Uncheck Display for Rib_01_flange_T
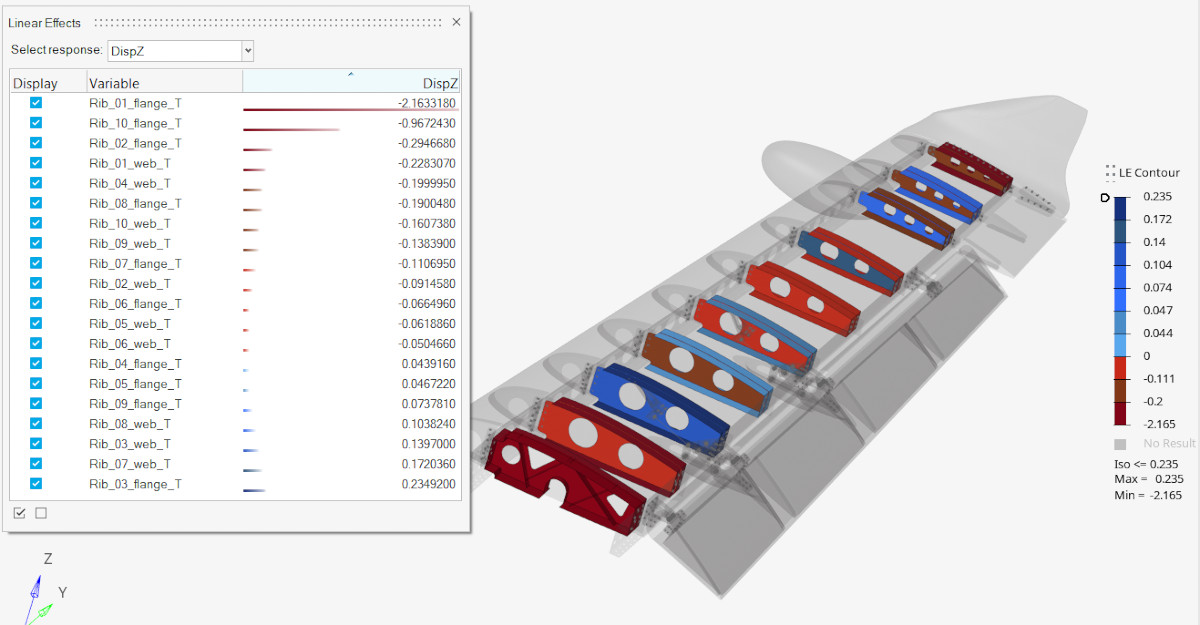The image size is (1200, 625). (36, 103)
